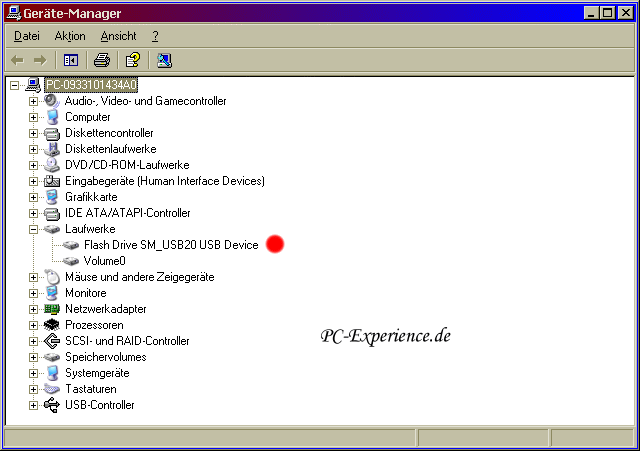Select Flash Drive SM_USB20 USB Device
This screenshot has height=451, width=640.
click(x=171, y=245)
